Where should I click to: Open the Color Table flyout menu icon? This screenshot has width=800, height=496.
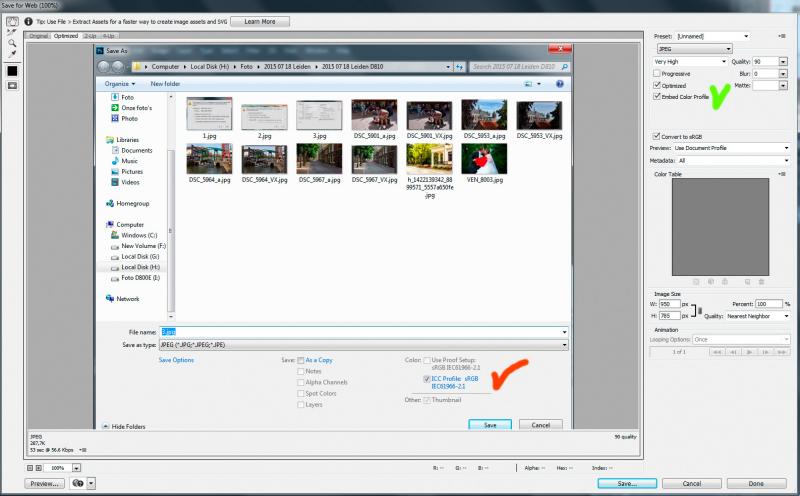point(782,174)
